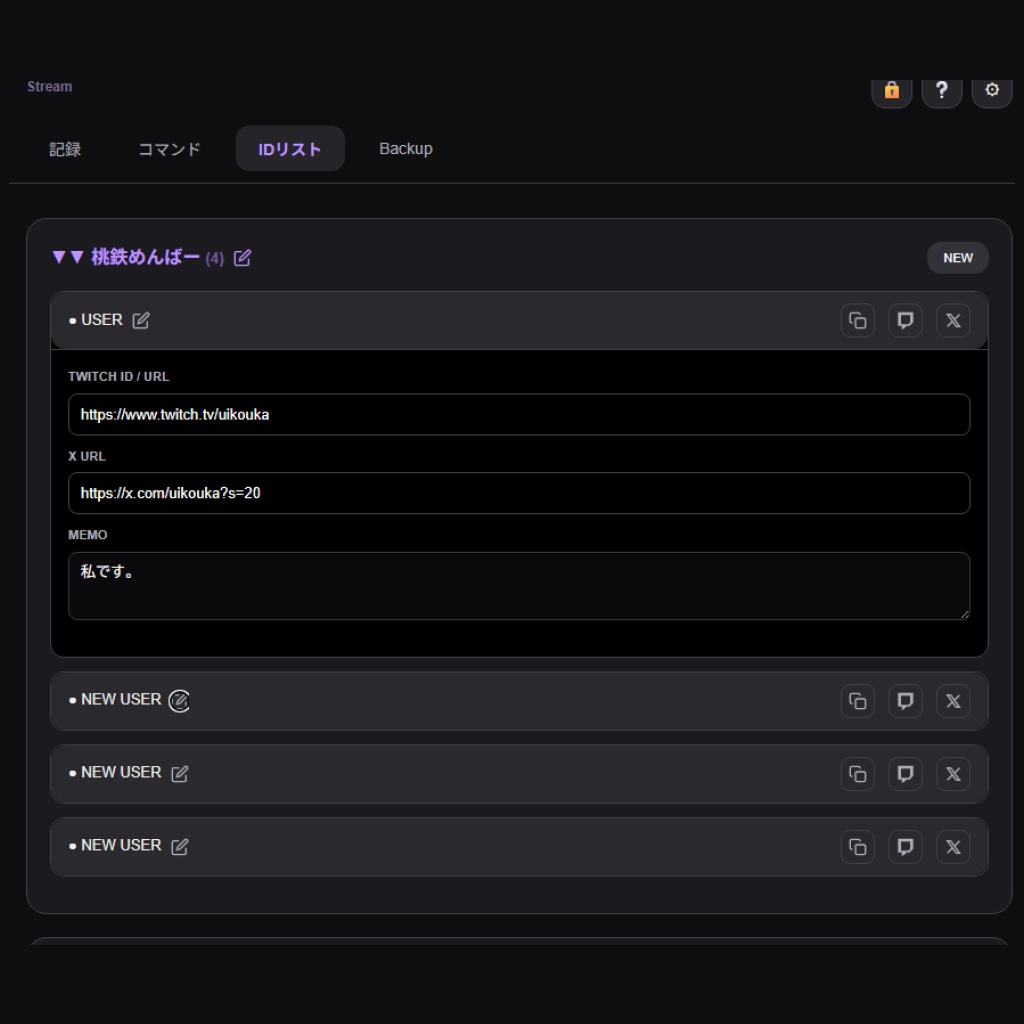Click the Twitch icon on the second NEW USER row
The image size is (1024, 1024).
click(x=905, y=773)
